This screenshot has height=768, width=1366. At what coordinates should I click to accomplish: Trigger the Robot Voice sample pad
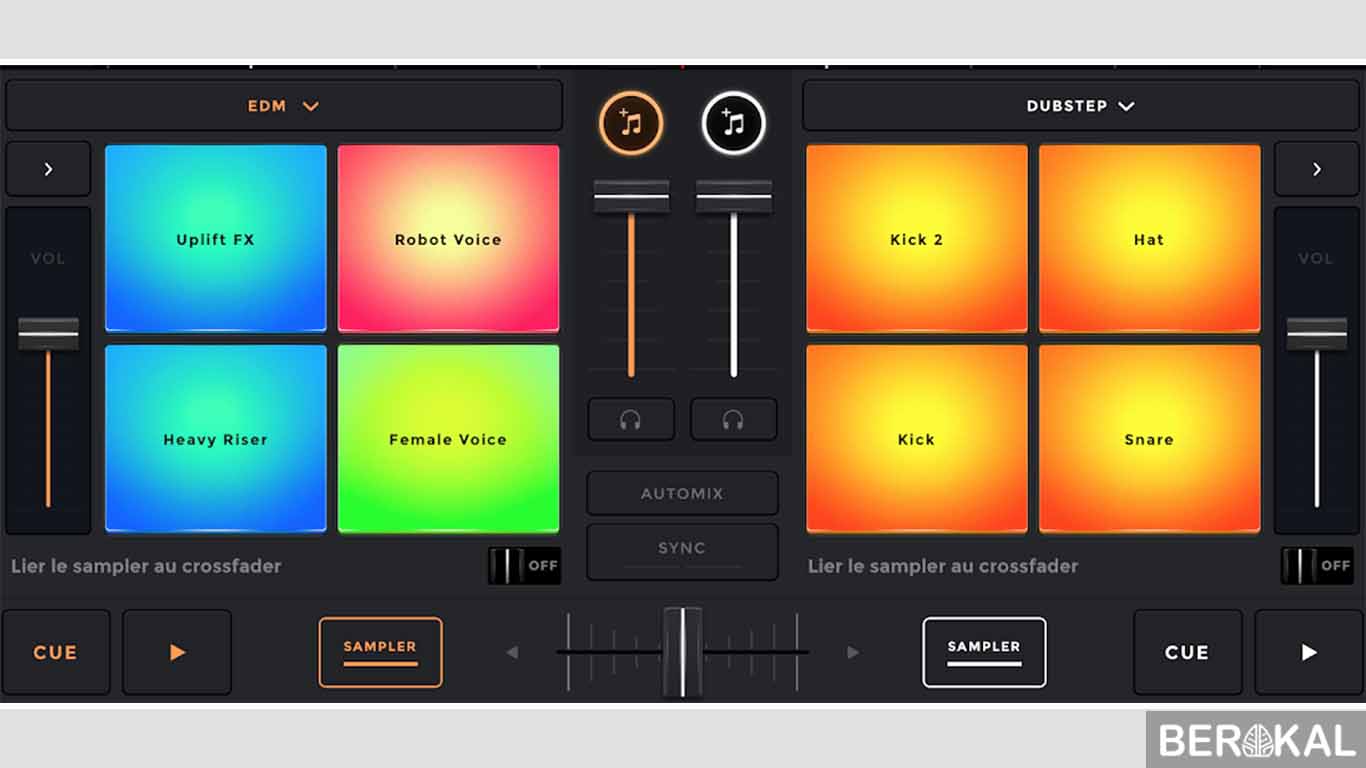(448, 239)
